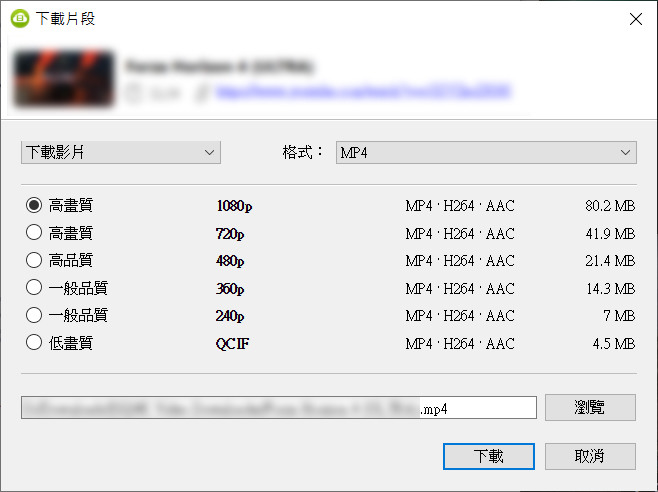Click the 取消 cancel button
Viewport: 658px width, 492px height.
click(x=590, y=456)
